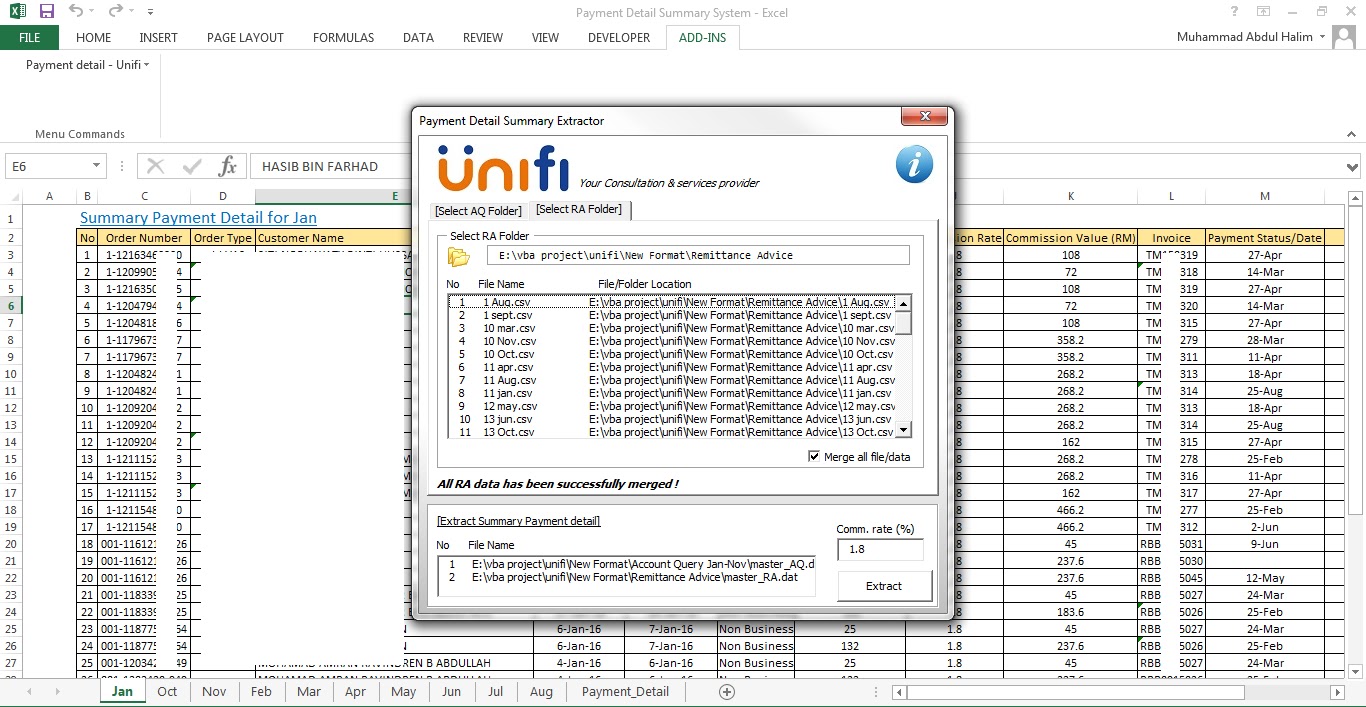Viewport: 1366px width, 707px height.
Task: Click Commission Value (RM) header cell
Action: (x=1070, y=238)
